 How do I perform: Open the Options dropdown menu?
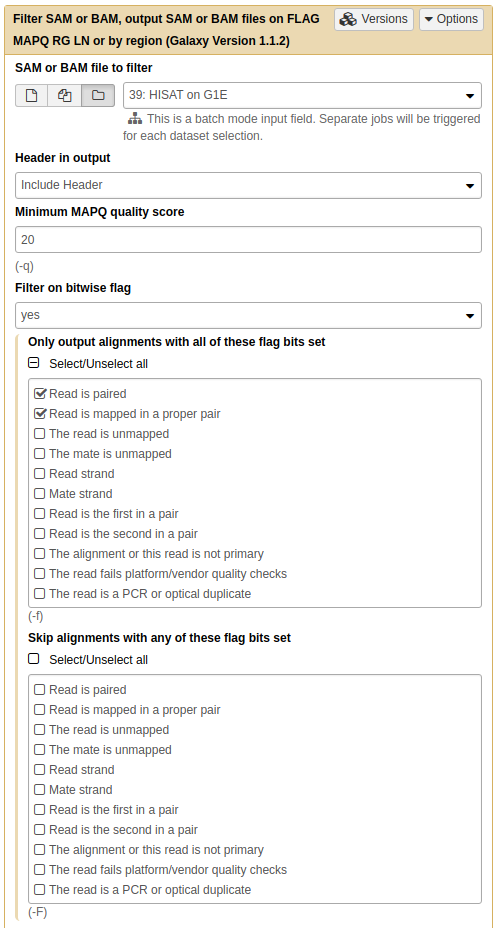[452, 19]
